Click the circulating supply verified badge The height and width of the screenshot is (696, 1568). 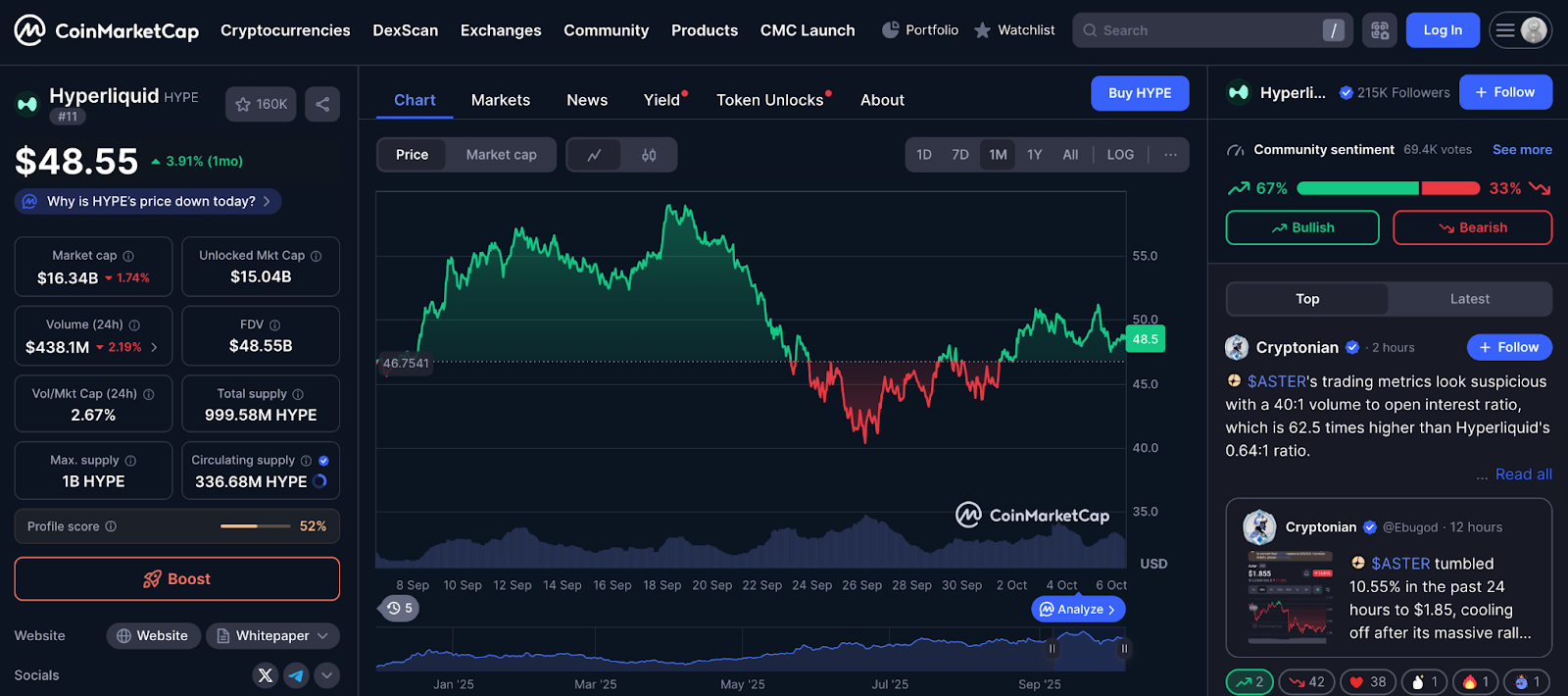click(323, 461)
